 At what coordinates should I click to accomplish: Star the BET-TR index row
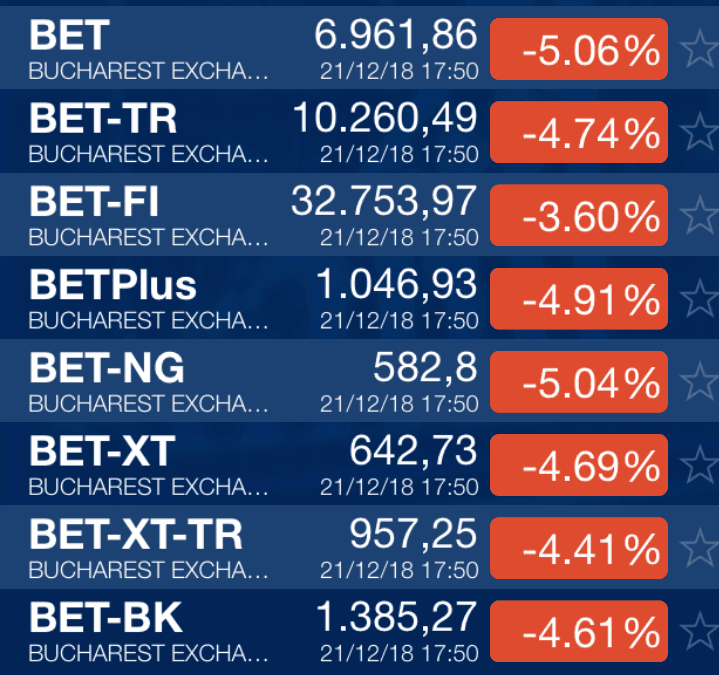pyautogui.click(x=700, y=132)
